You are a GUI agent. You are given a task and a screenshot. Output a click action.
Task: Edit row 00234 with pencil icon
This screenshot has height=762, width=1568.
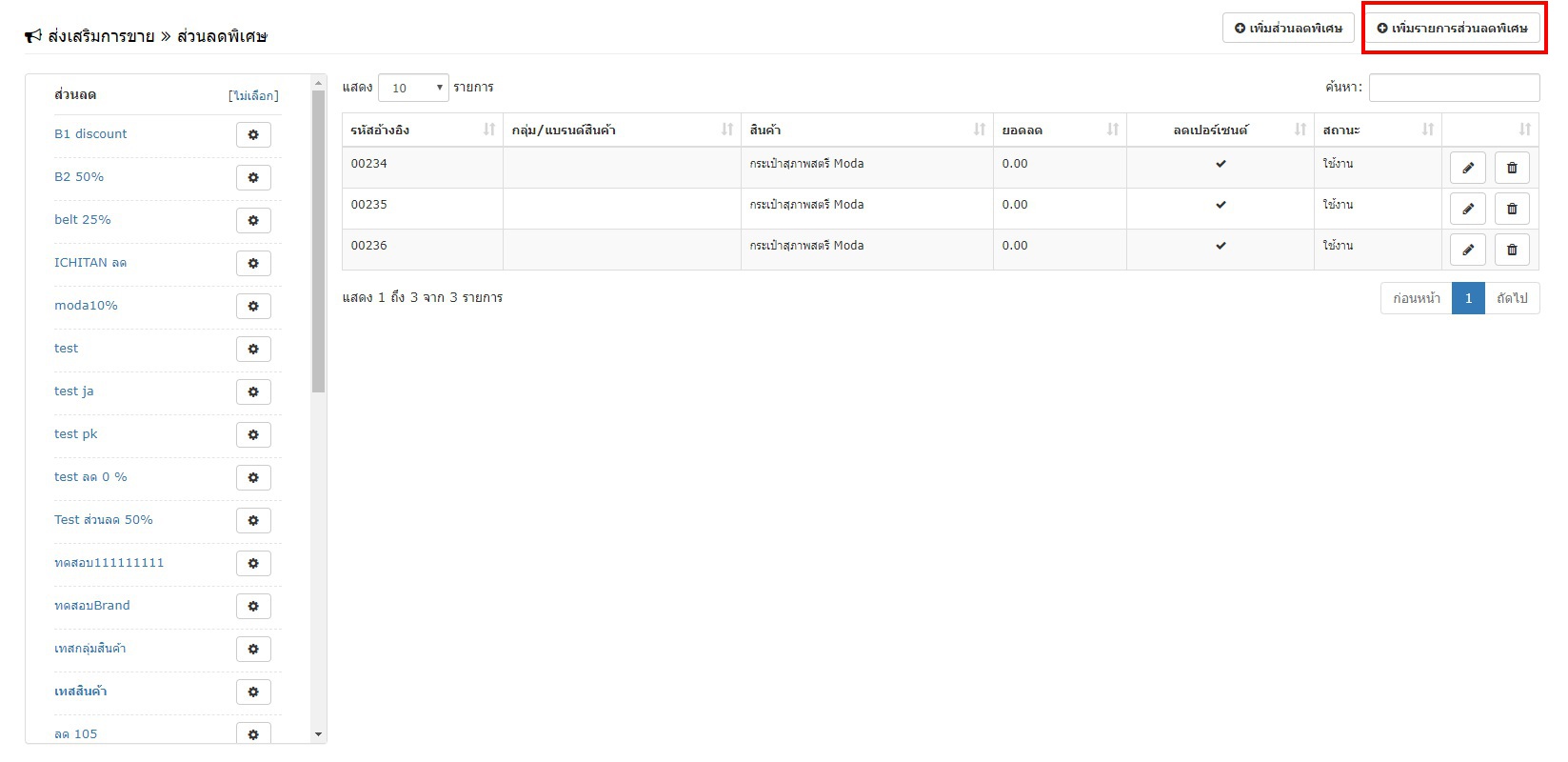click(1468, 168)
